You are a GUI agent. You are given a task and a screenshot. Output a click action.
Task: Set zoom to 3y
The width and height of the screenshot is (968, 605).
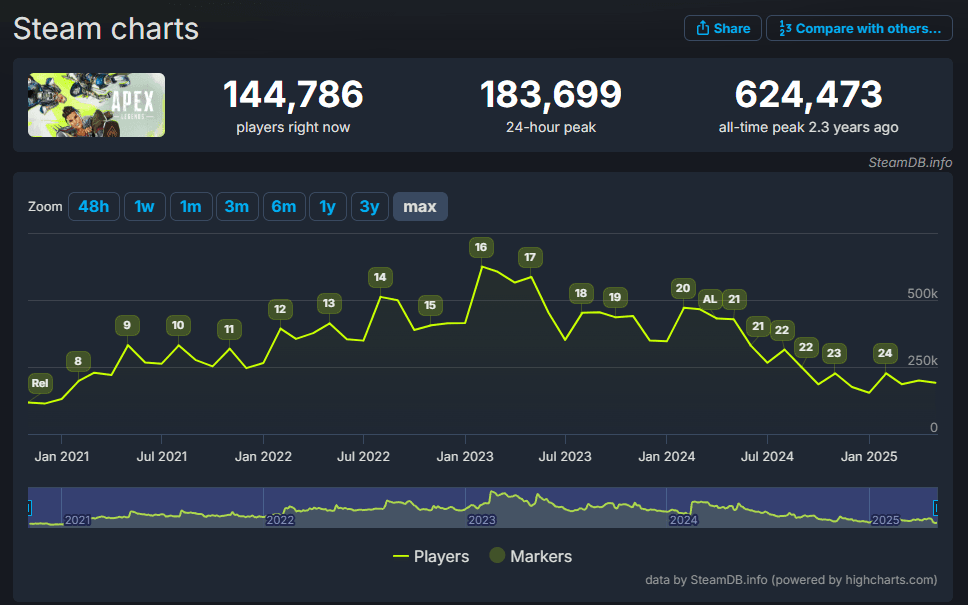coord(370,206)
